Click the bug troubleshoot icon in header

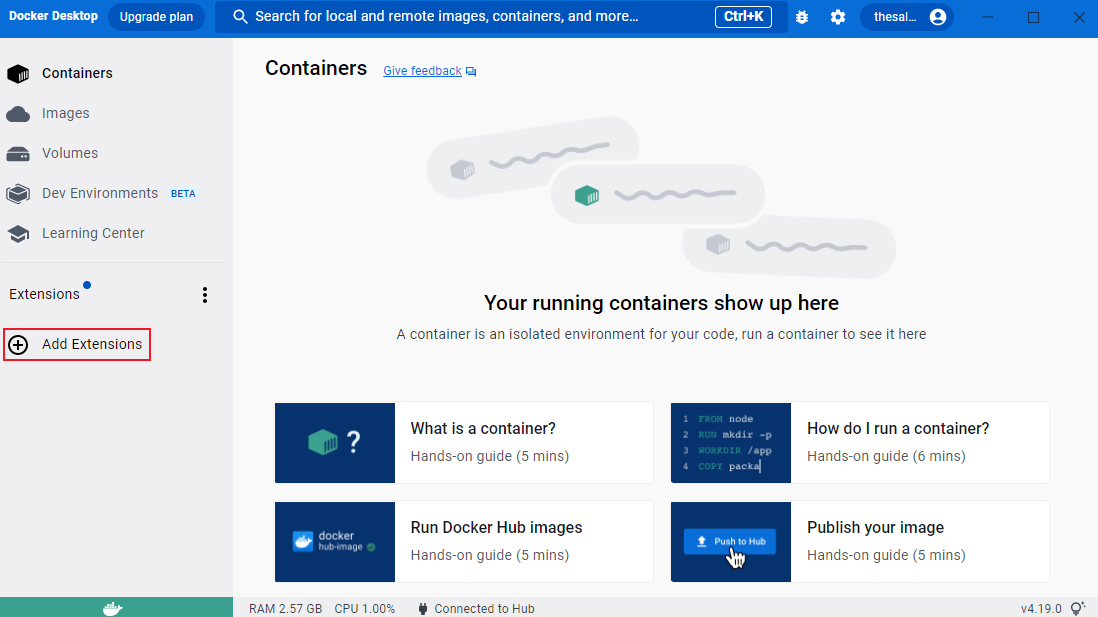click(802, 17)
